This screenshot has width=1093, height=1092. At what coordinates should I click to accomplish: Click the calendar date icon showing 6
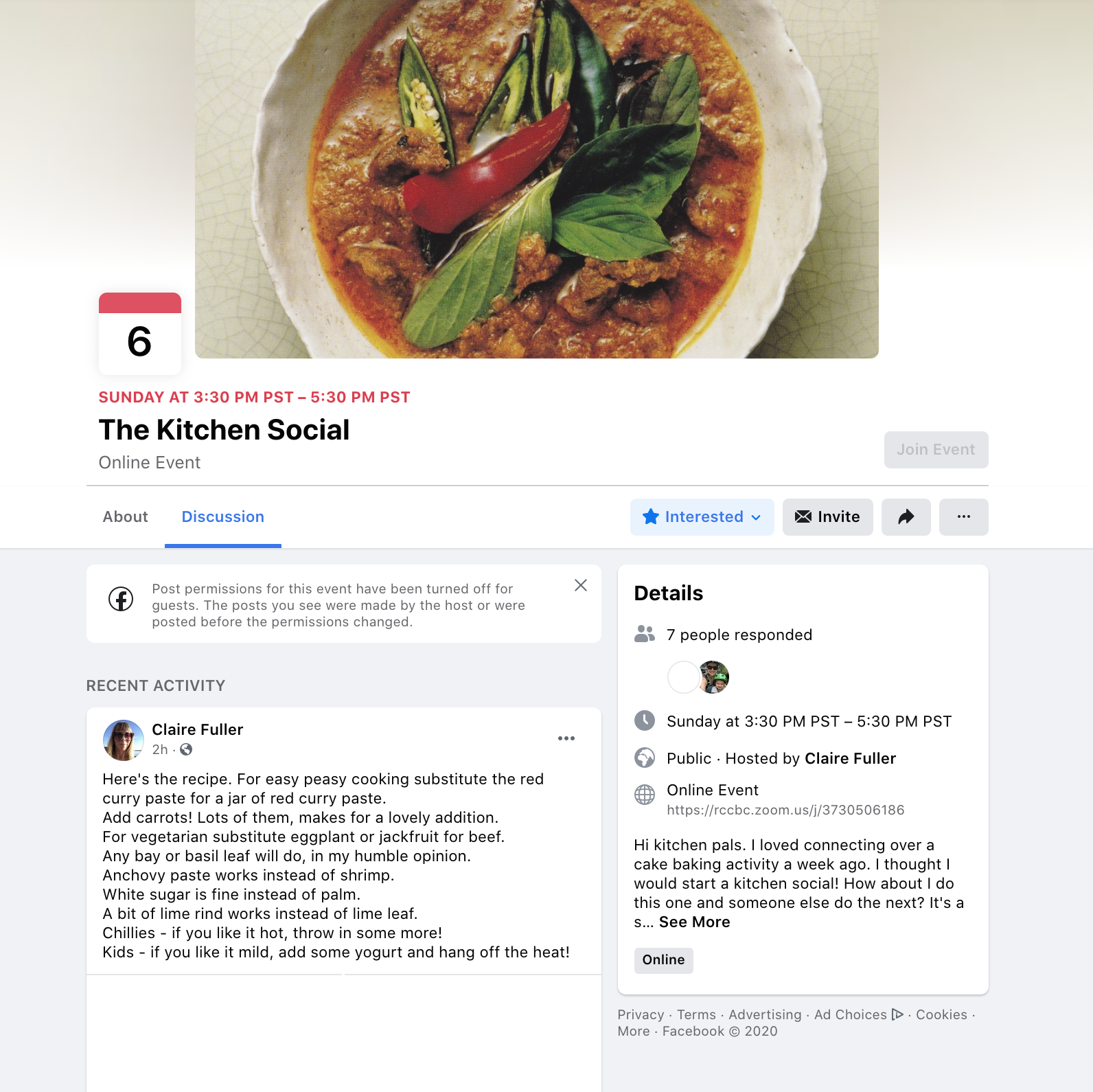pos(140,334)
